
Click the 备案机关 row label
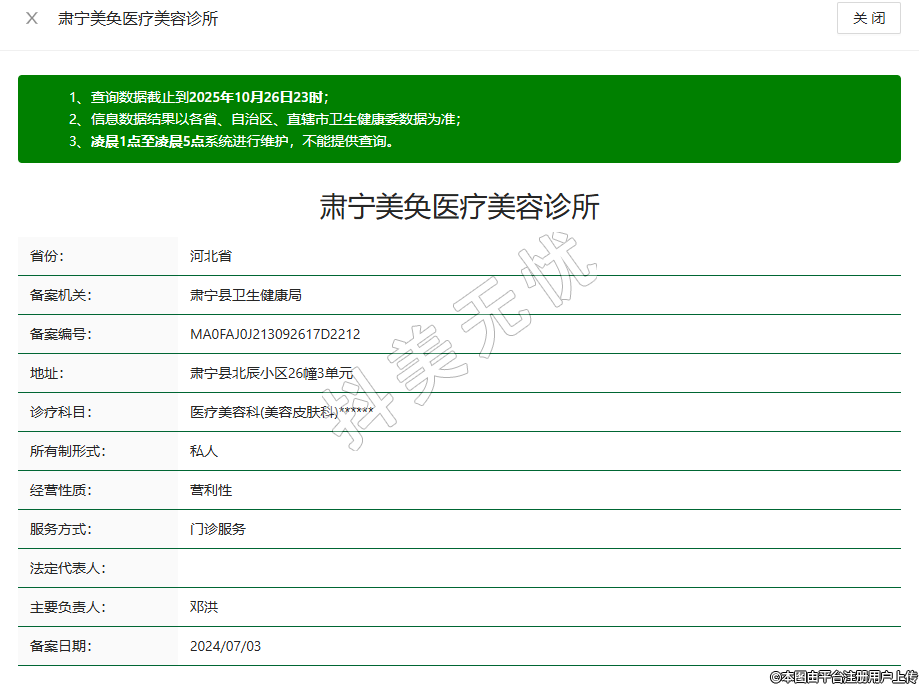point(61,295)
